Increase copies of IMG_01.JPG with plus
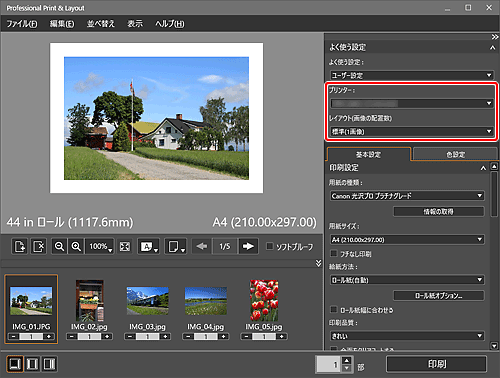The image size is (500, 378). point(49,337)
